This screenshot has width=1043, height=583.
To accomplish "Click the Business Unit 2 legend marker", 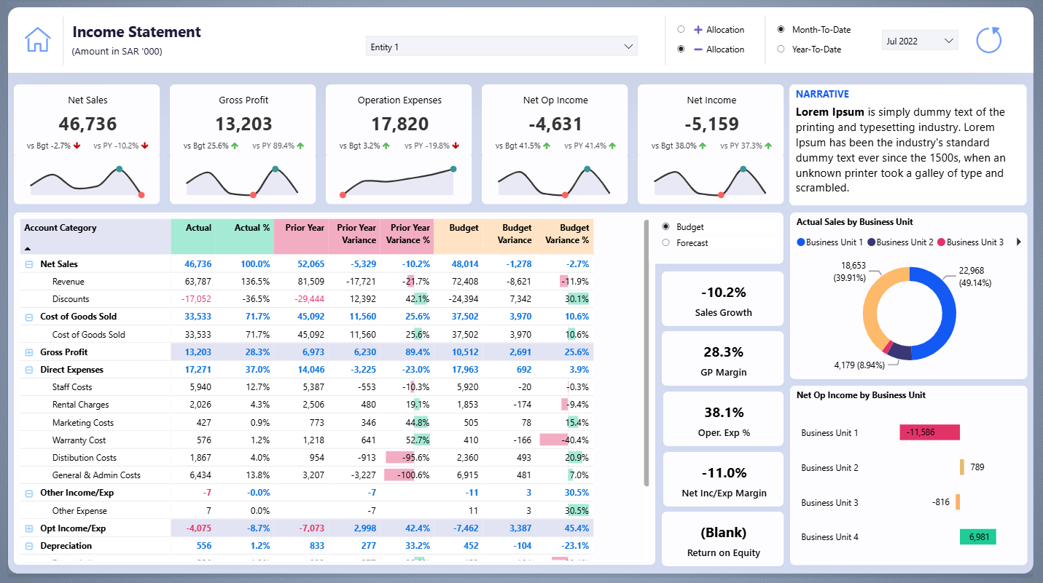I will point(871,241).
